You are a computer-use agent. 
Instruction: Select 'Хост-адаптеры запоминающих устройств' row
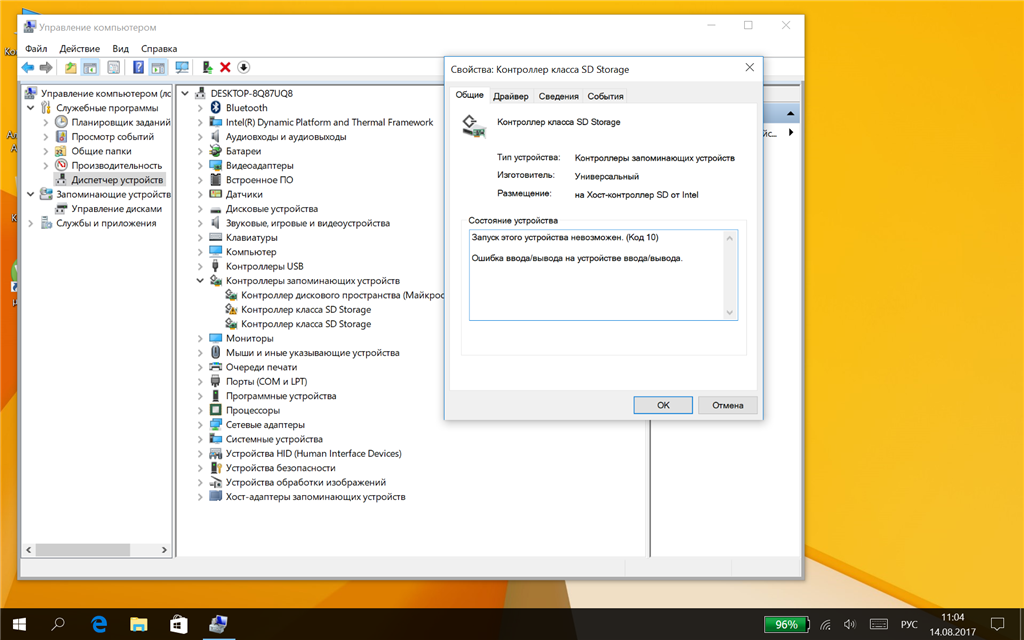pyautogui.click(x=308, y=496)
